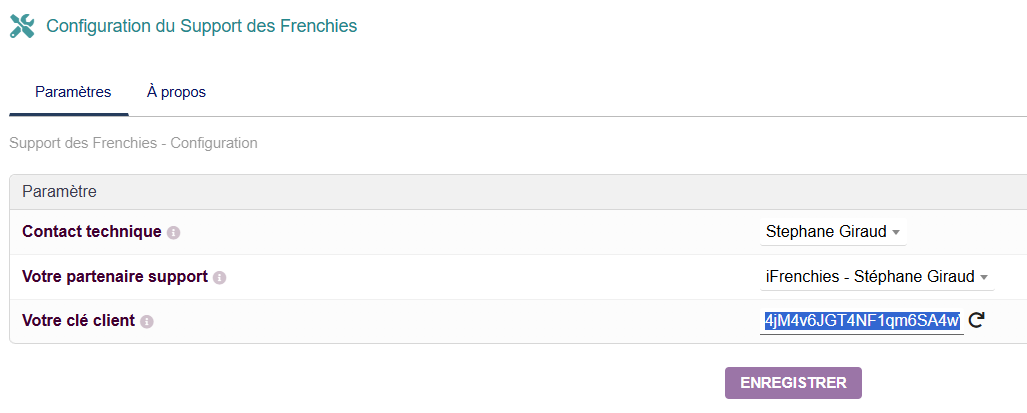The height and width of the screenshot is (413, 1027).
Task: Click caret arrow next to Stephane Giraud
Action: click(x=896, y=233)
